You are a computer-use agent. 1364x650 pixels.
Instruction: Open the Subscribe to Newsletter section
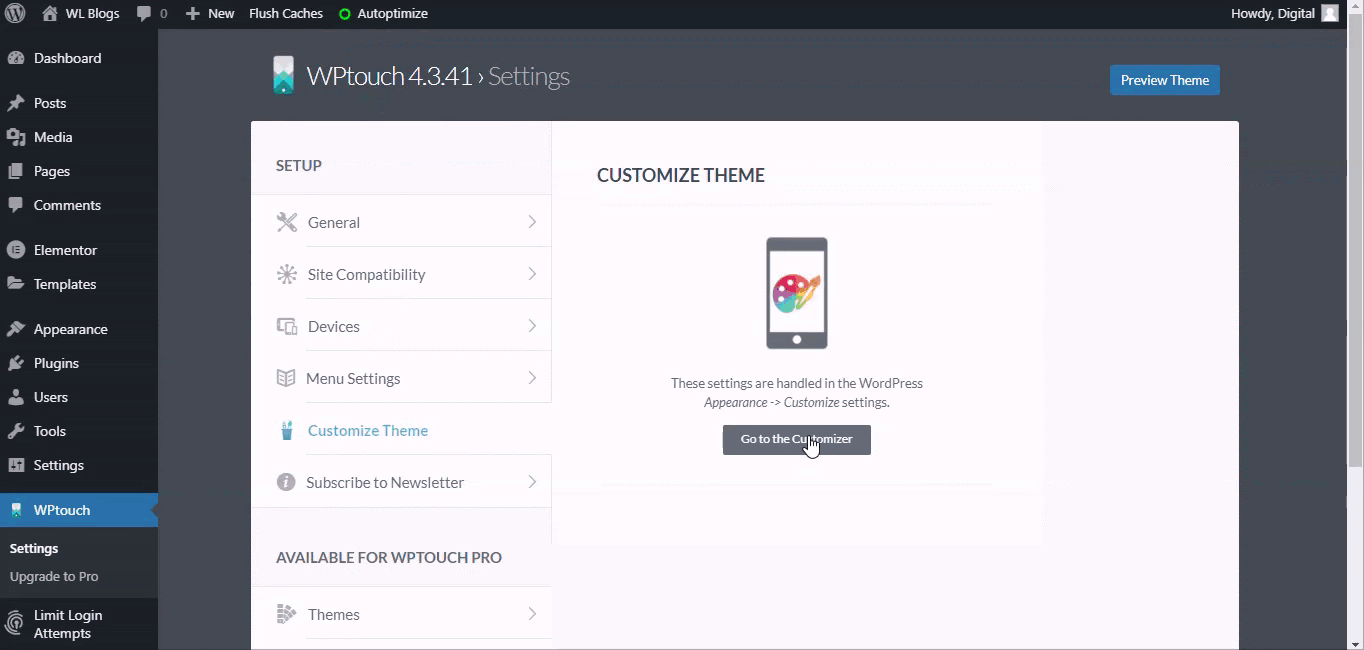[401, 482]
